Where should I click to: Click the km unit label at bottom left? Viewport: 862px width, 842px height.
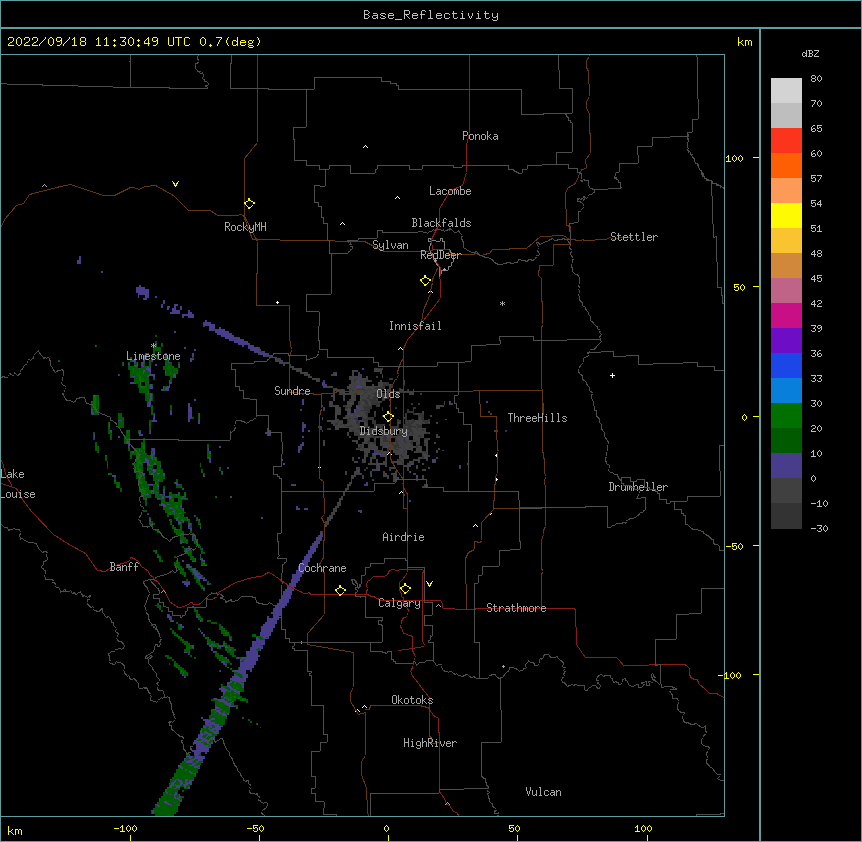click(15, 830)
